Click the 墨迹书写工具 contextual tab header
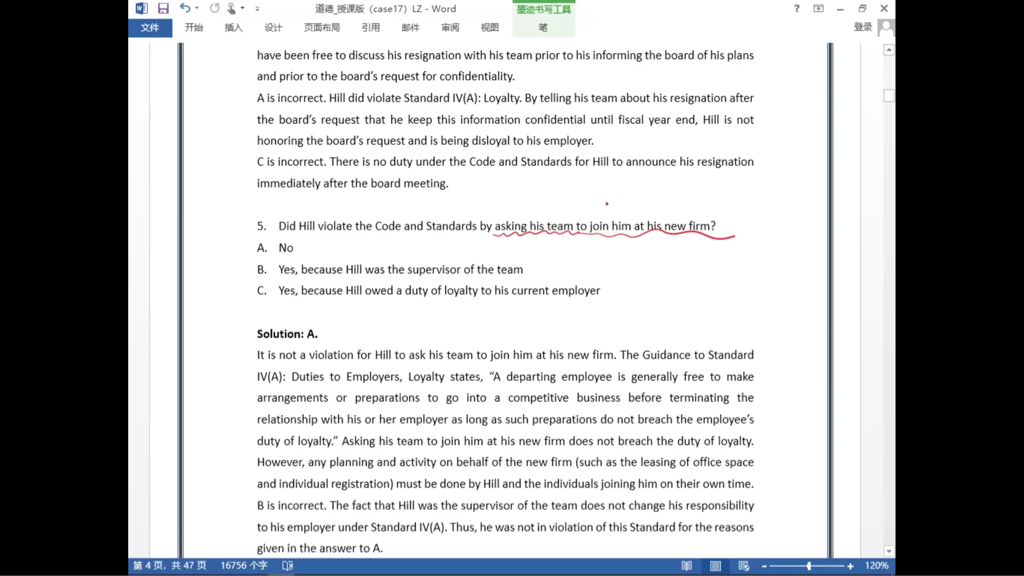1024x576 pixels. coord(543,9)
